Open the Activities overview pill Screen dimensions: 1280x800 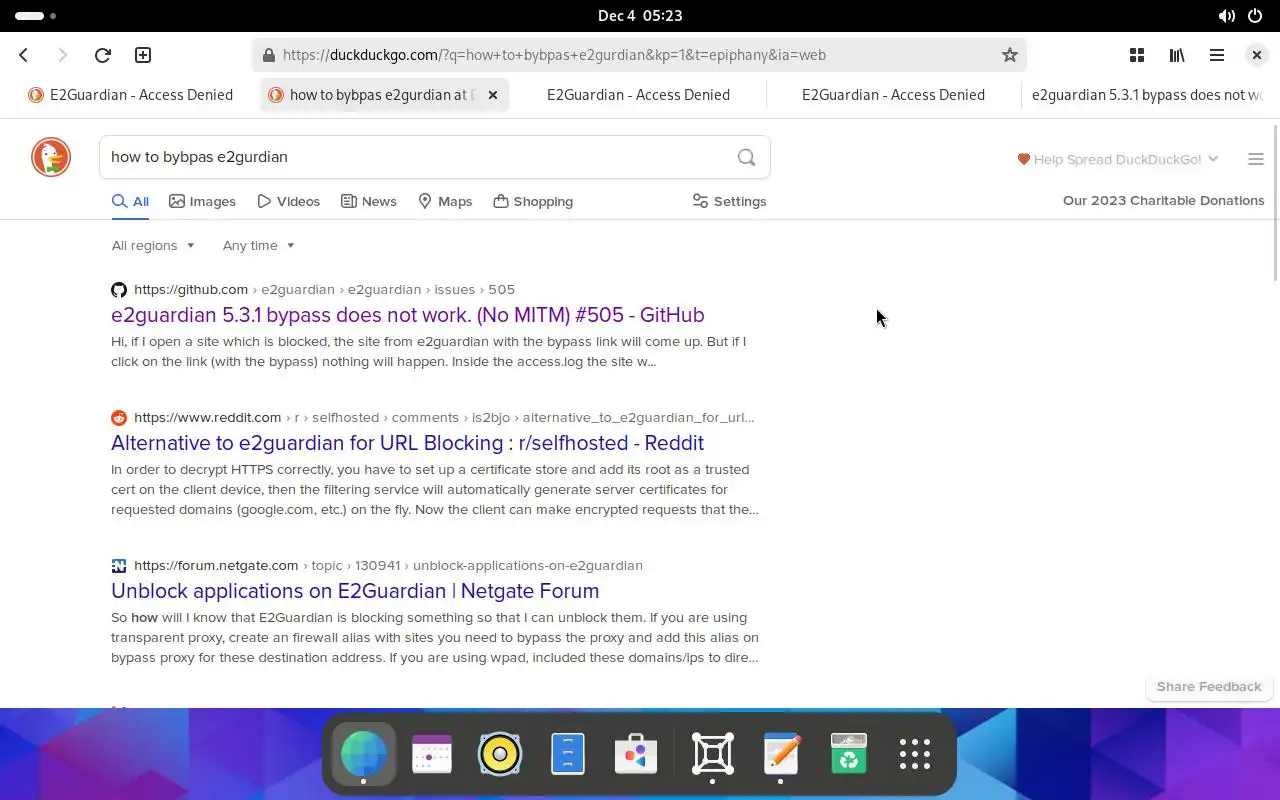[36, 16]
